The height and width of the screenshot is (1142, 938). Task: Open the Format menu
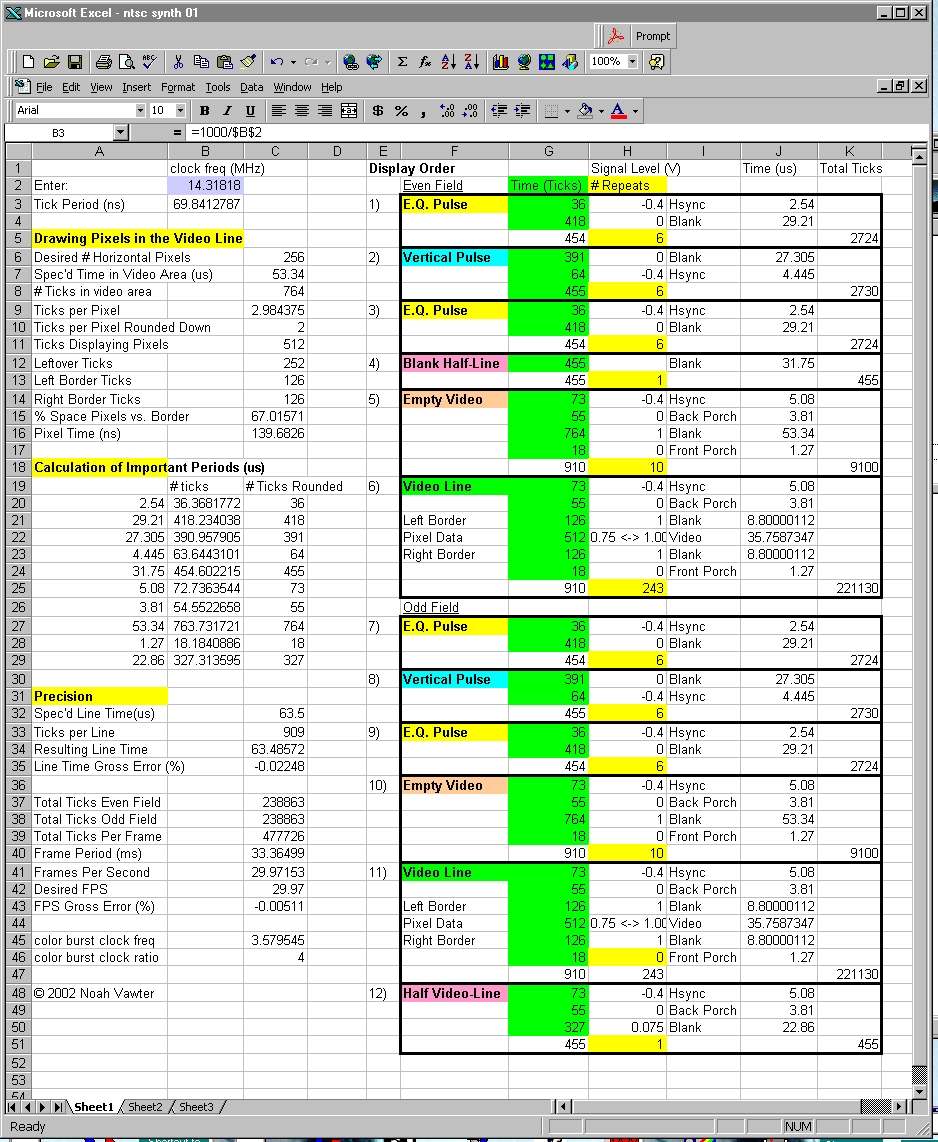[x=178, y=87]
